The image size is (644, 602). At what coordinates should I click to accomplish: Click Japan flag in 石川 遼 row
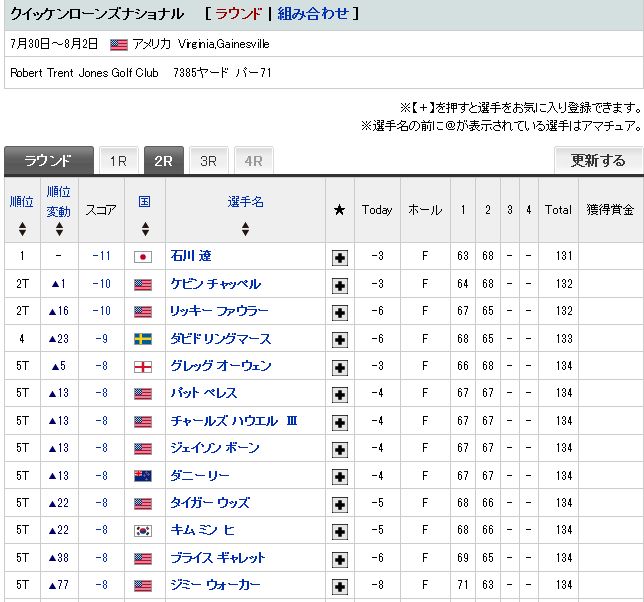click(x=143, y=257)
